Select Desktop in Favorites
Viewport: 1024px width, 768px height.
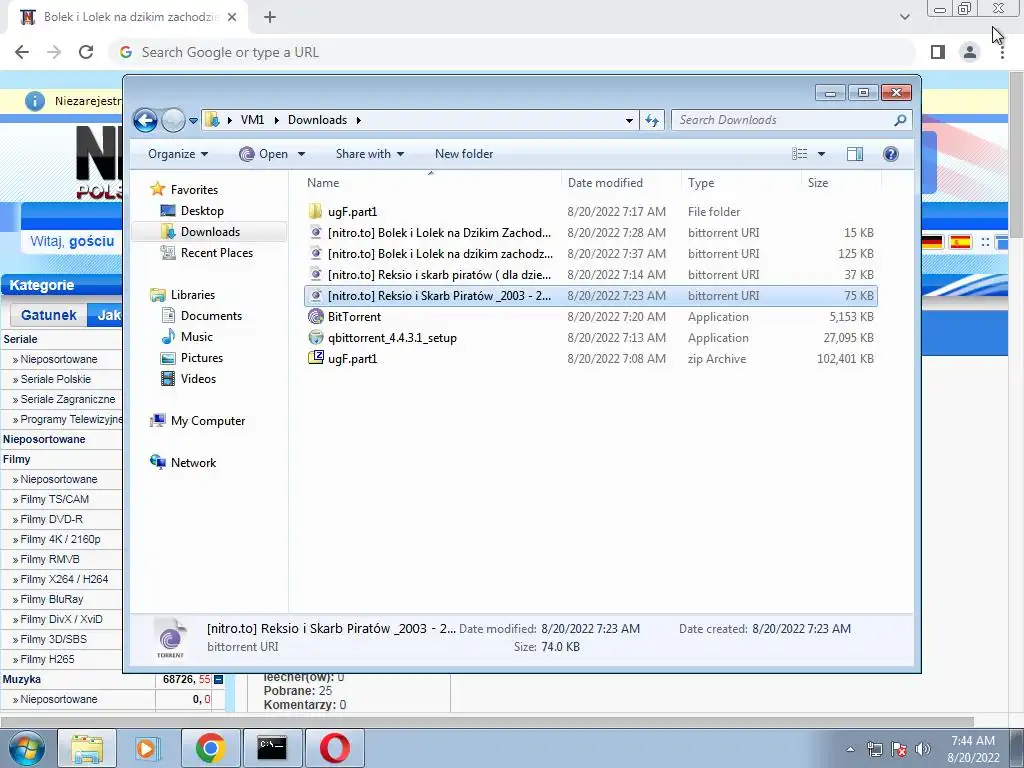(202, 211)
